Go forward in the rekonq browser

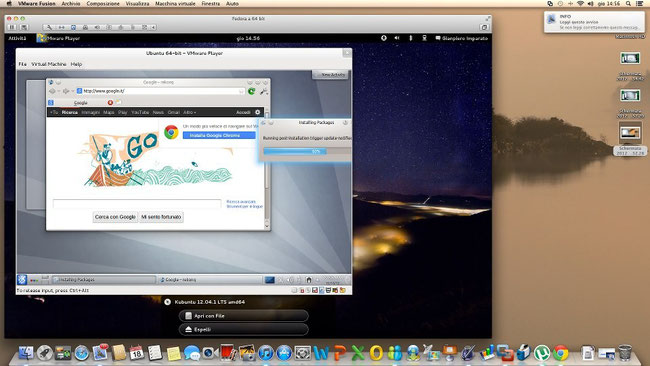(66, 91)
